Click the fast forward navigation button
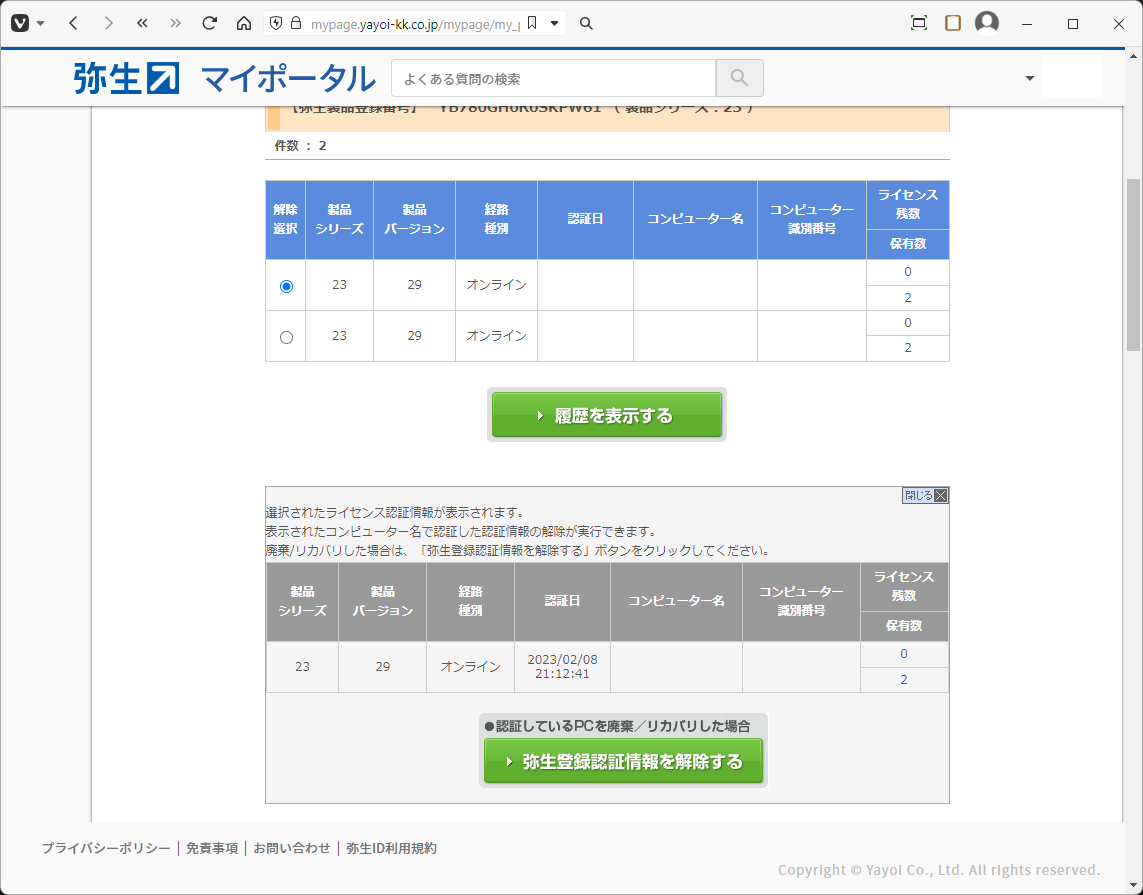This screenshot has height=895, width=1143. (176, 23)
